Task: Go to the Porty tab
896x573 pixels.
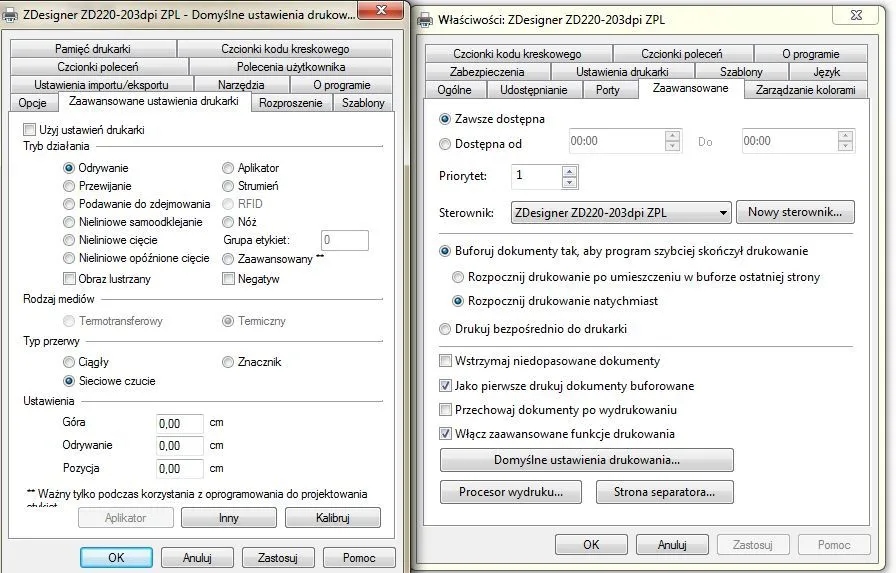Action: [x=607, y=90]
